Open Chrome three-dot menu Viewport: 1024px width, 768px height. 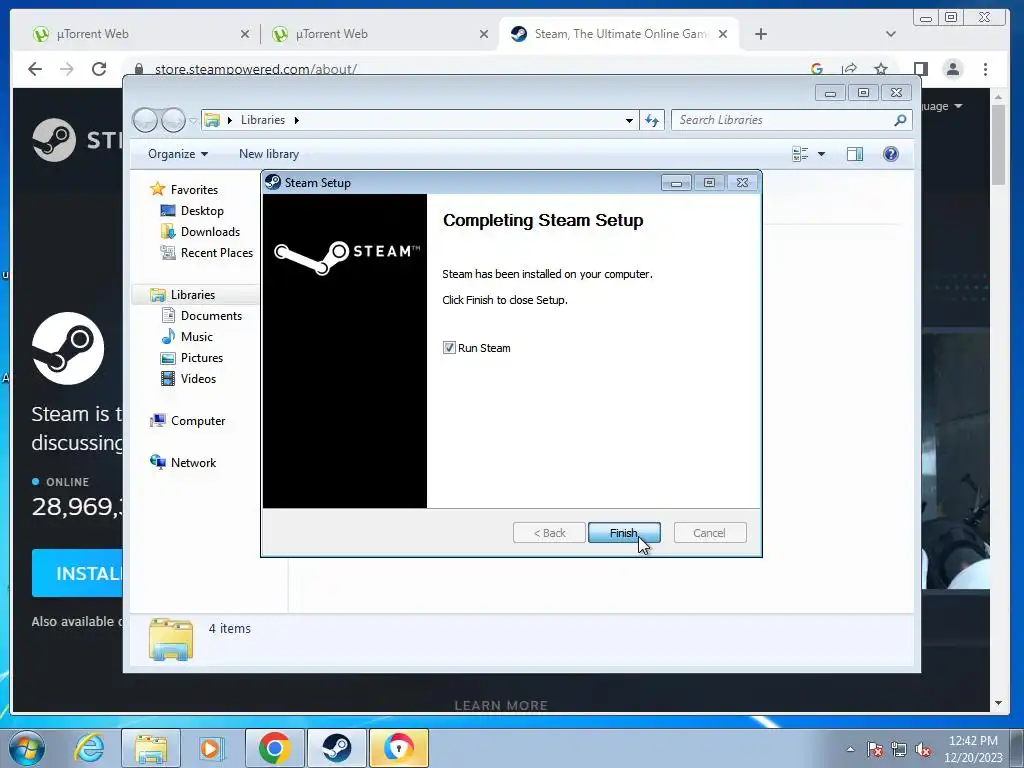(x=985, y=69)
